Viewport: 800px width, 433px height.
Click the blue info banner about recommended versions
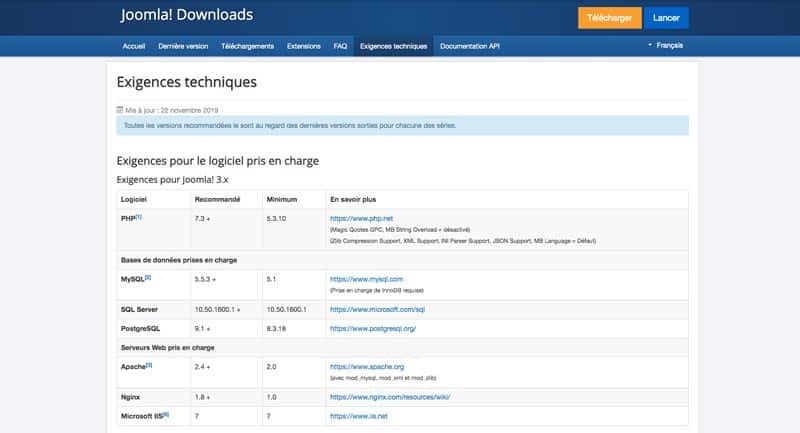point(403,125)
